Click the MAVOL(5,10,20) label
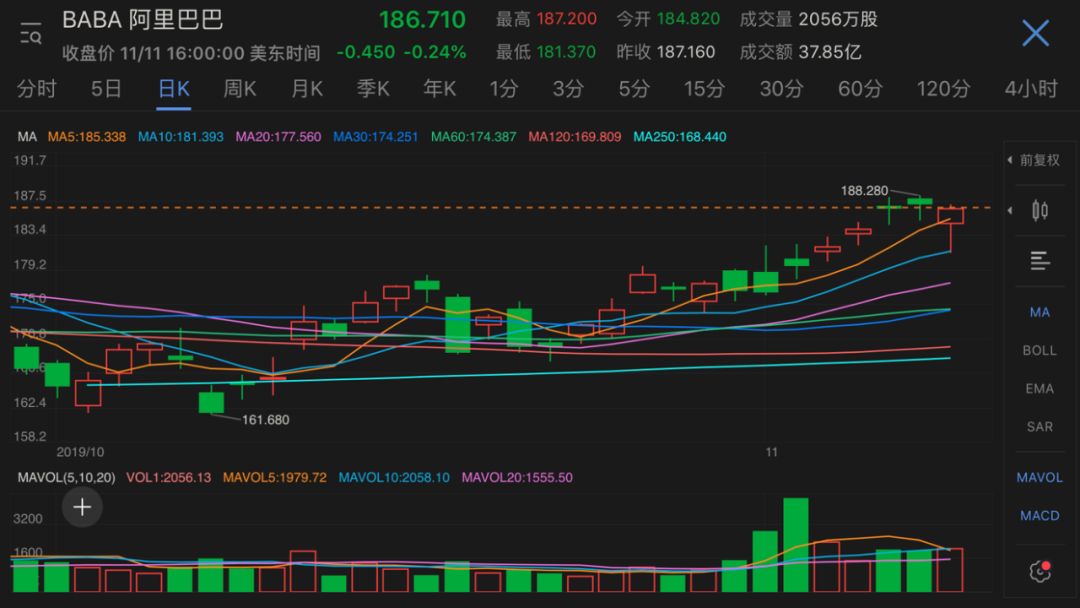 pos(66,478)
